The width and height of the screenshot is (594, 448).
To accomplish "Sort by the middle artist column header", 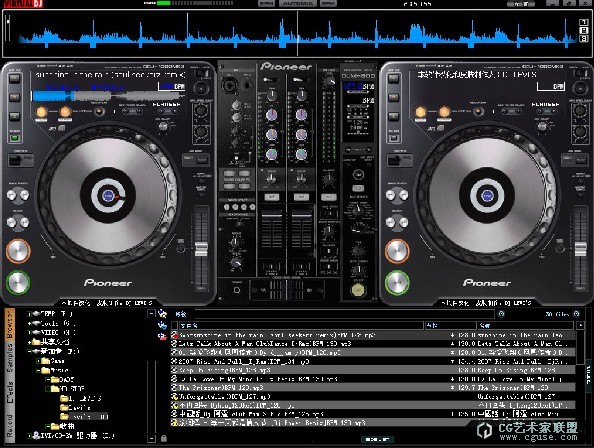I will [450, 325].
